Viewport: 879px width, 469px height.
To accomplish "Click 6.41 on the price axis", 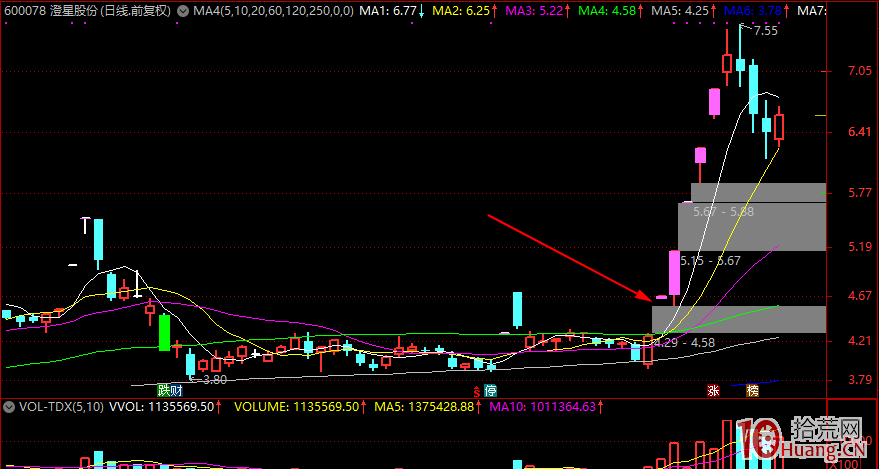I will [x=861, y=133].
